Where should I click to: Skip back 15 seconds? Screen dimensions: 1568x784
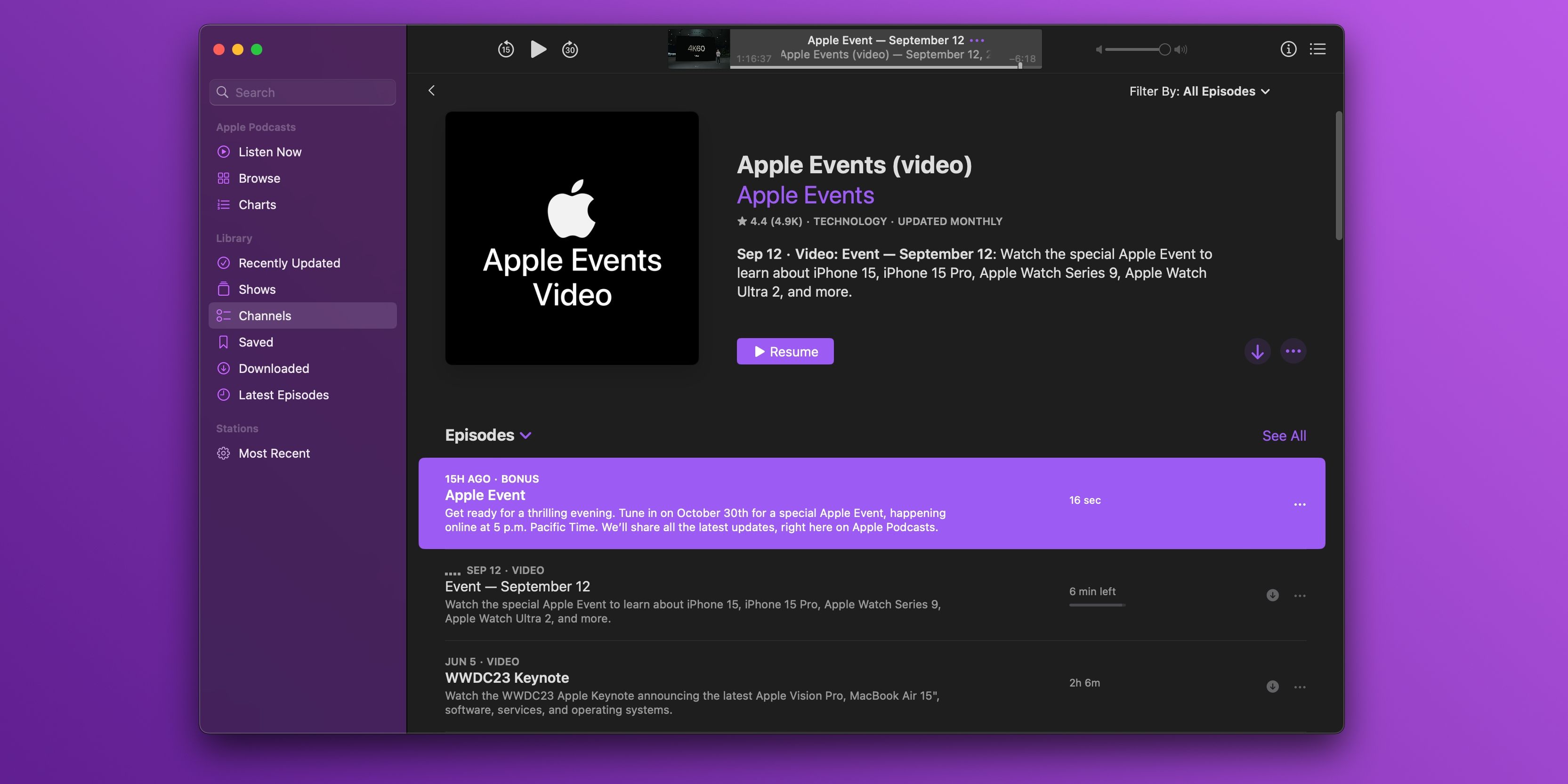506,49
